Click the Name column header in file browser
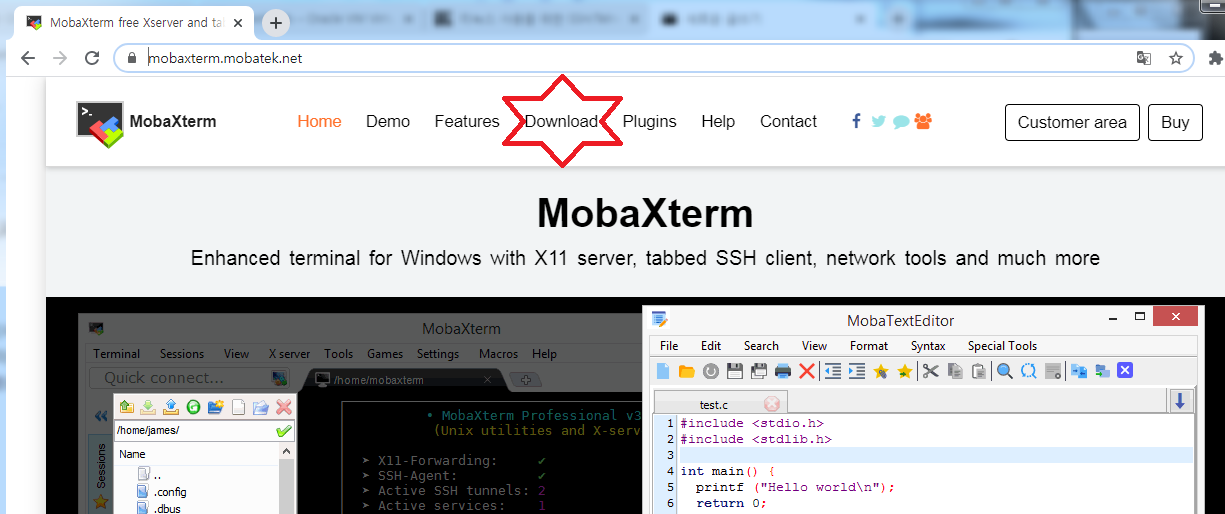 pyautogui.click(x=133, y=454)
